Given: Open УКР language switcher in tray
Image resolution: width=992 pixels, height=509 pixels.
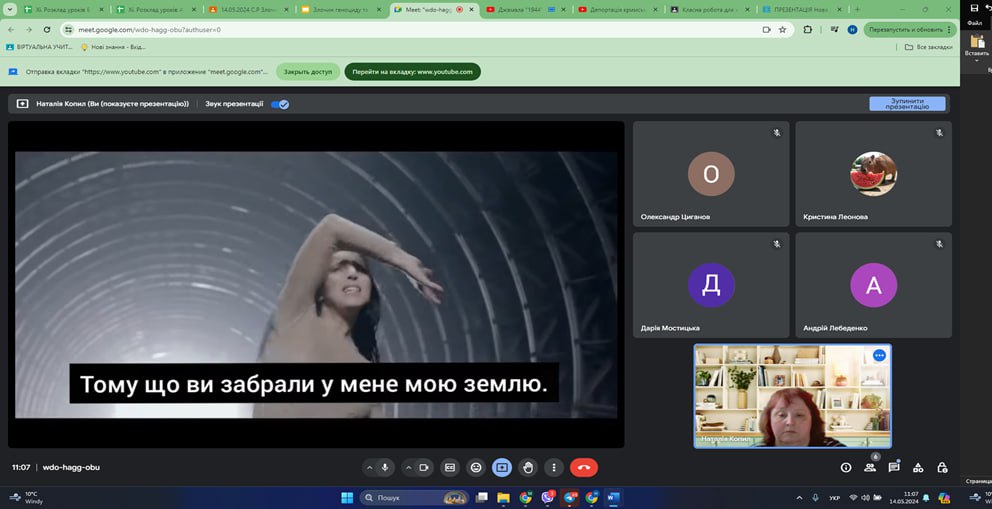Looking at the screenshot, I should click(834, 498).
